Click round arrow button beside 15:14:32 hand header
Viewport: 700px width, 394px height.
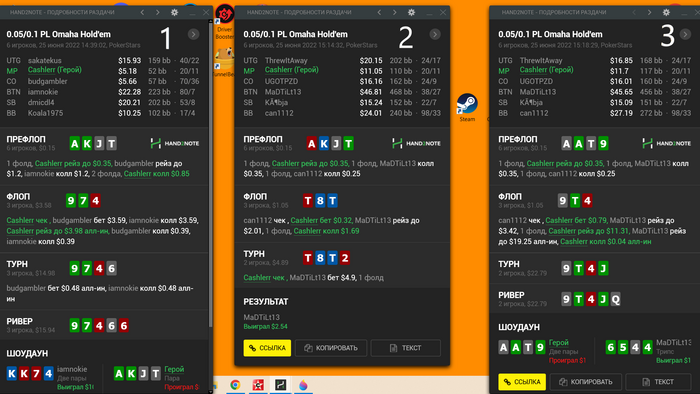click(435, 34)
